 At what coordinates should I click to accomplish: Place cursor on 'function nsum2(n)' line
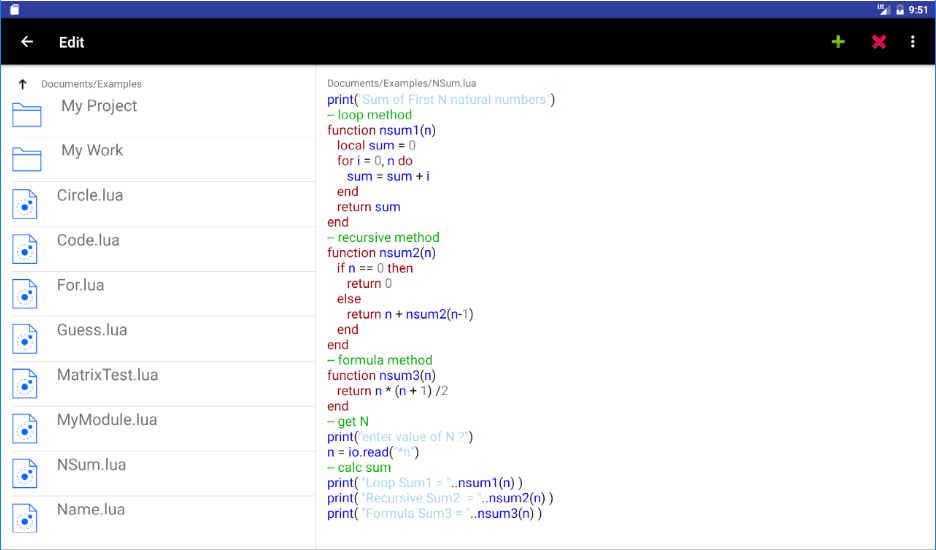381,253
